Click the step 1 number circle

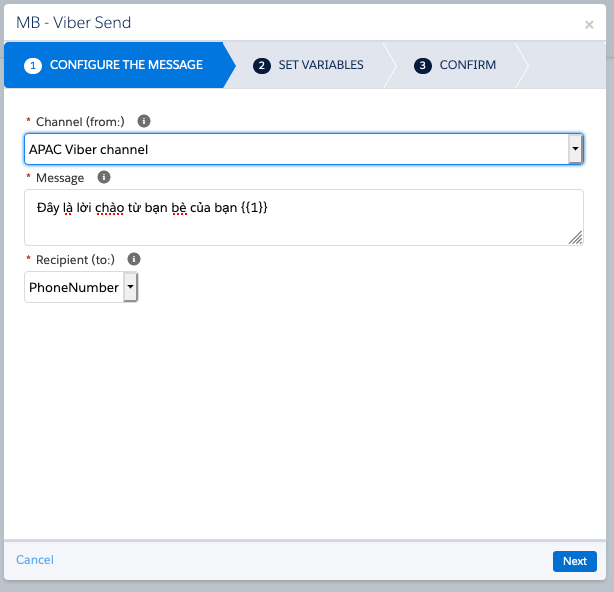[x=33, y=66]
